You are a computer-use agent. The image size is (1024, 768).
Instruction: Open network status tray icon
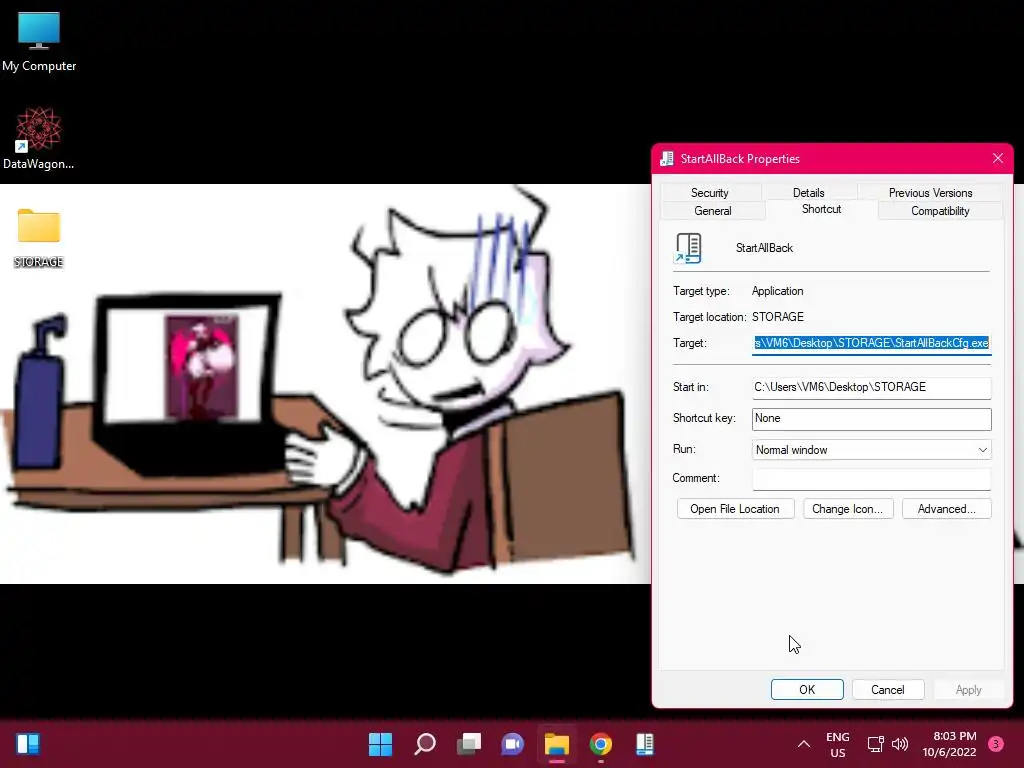[875, 744]
